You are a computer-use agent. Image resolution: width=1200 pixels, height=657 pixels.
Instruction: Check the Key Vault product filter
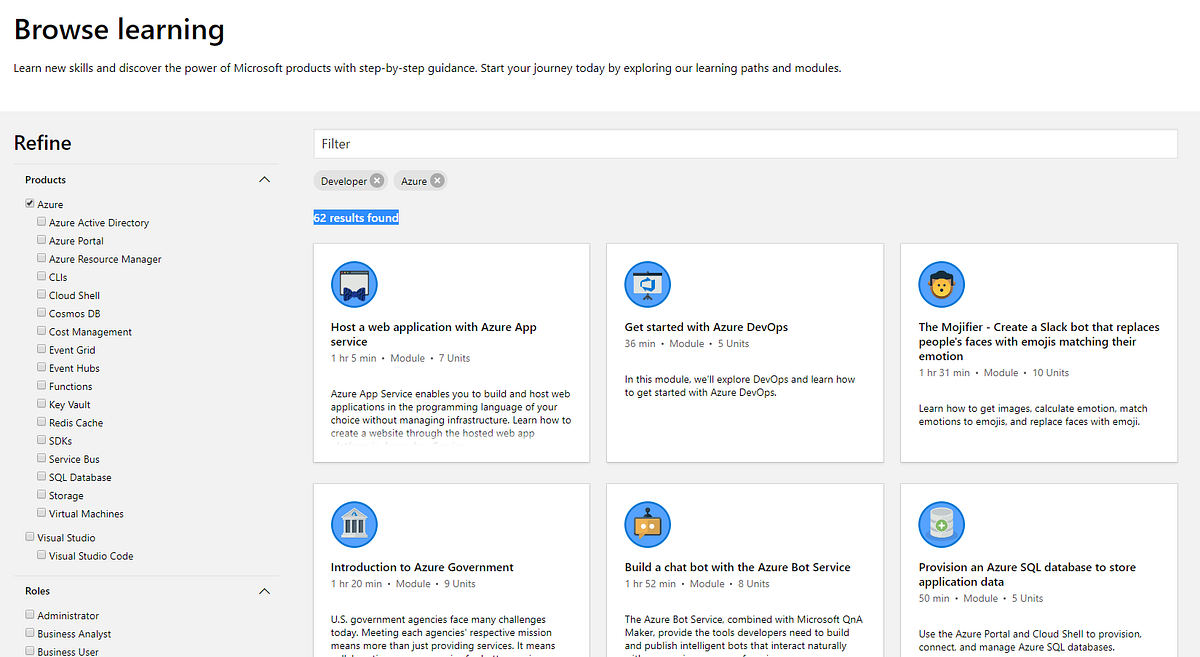pyautogui.click(x=40, y=404)
